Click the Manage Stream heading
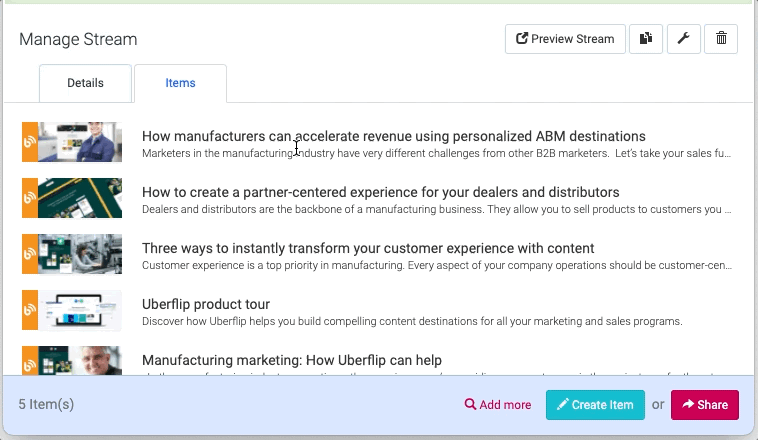 [78, 39]
